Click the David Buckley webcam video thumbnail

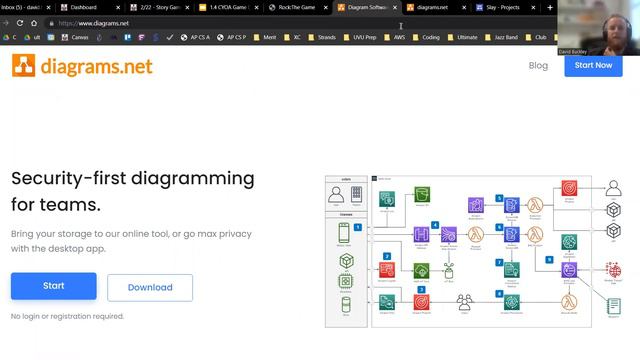point(598,28)
